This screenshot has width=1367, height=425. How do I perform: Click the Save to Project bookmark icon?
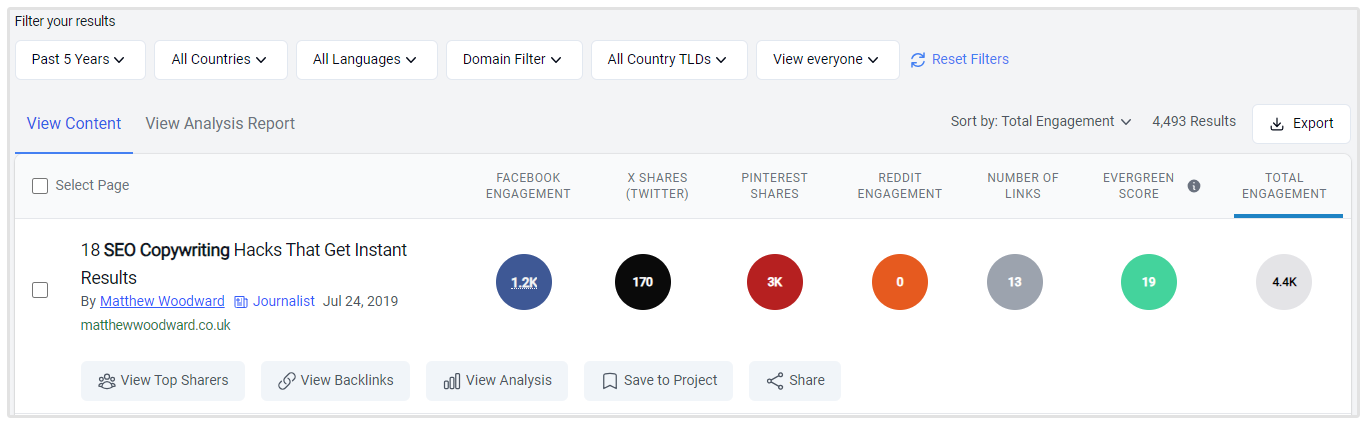click(x=610, y=381)
